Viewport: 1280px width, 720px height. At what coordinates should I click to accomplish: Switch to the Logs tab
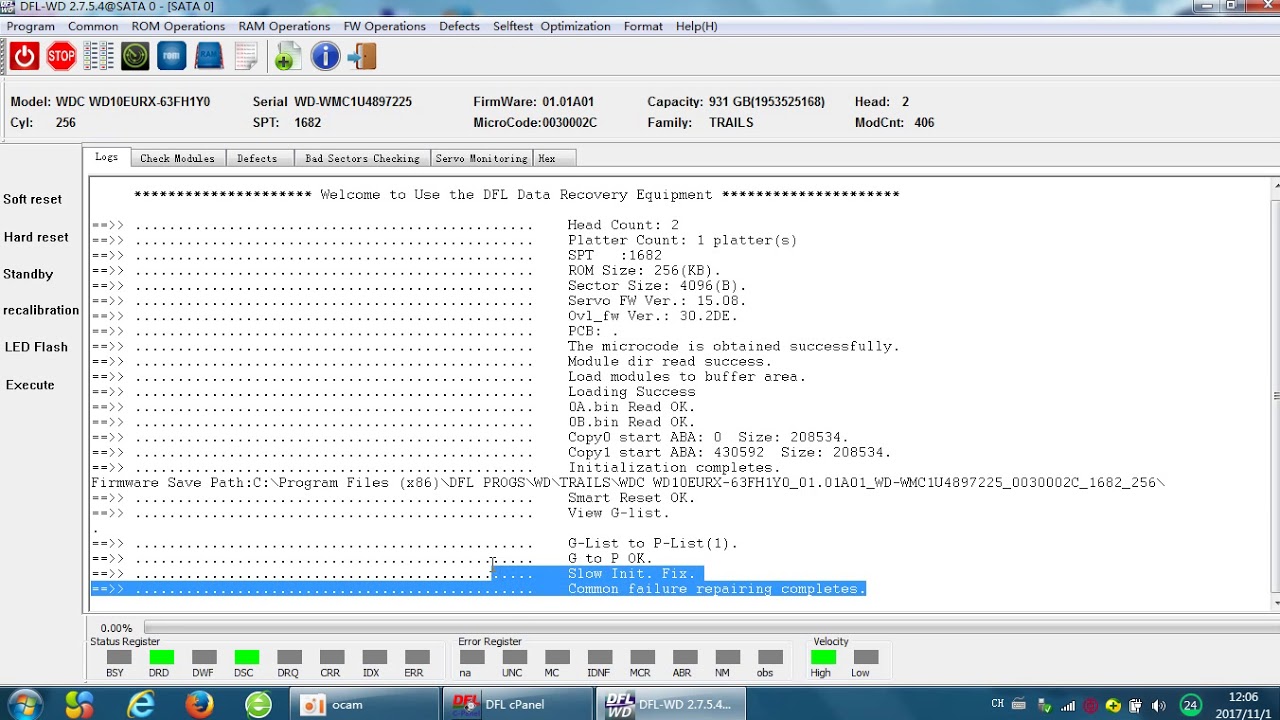tap(106, 157)
